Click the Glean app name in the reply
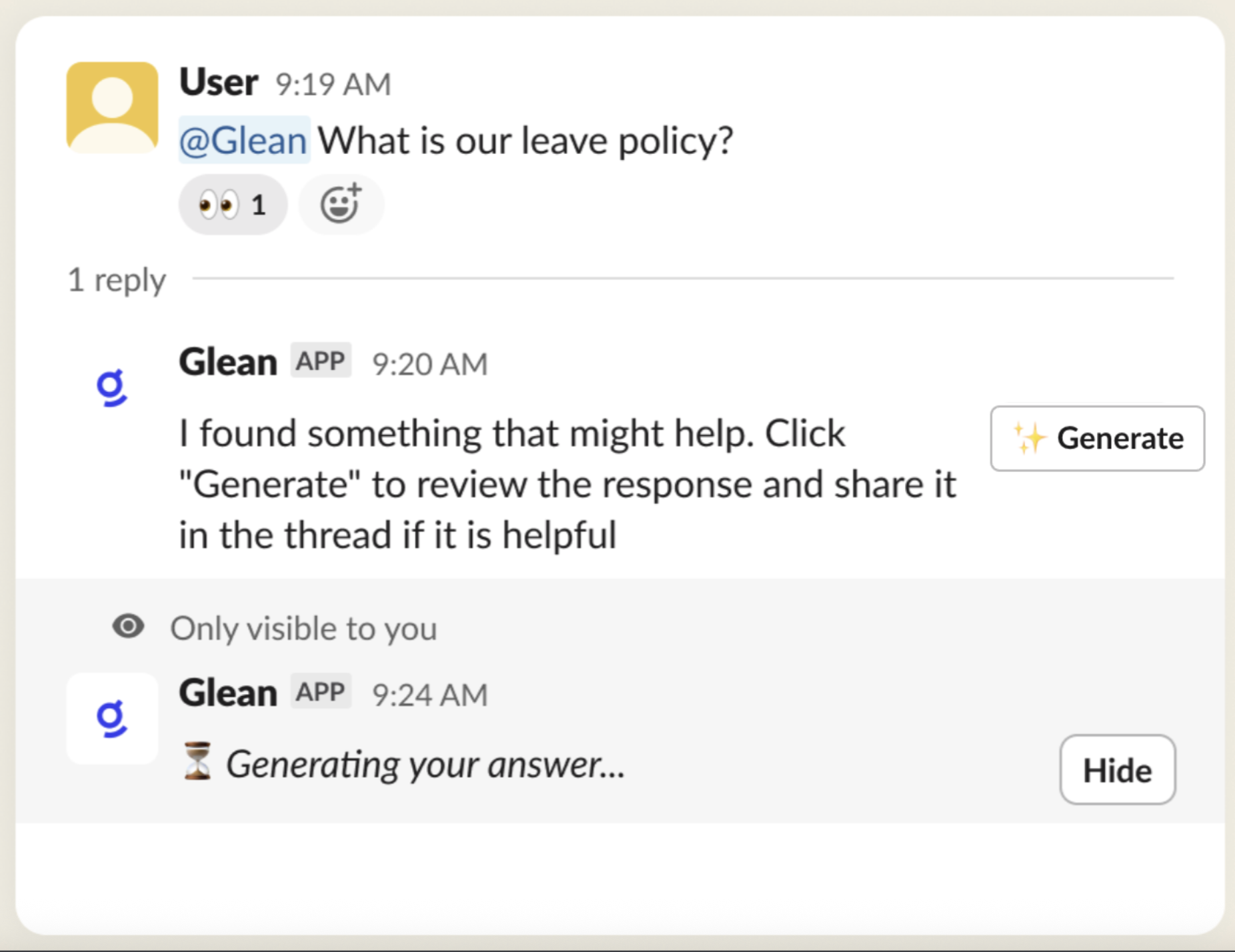 (x=227, y=361)
